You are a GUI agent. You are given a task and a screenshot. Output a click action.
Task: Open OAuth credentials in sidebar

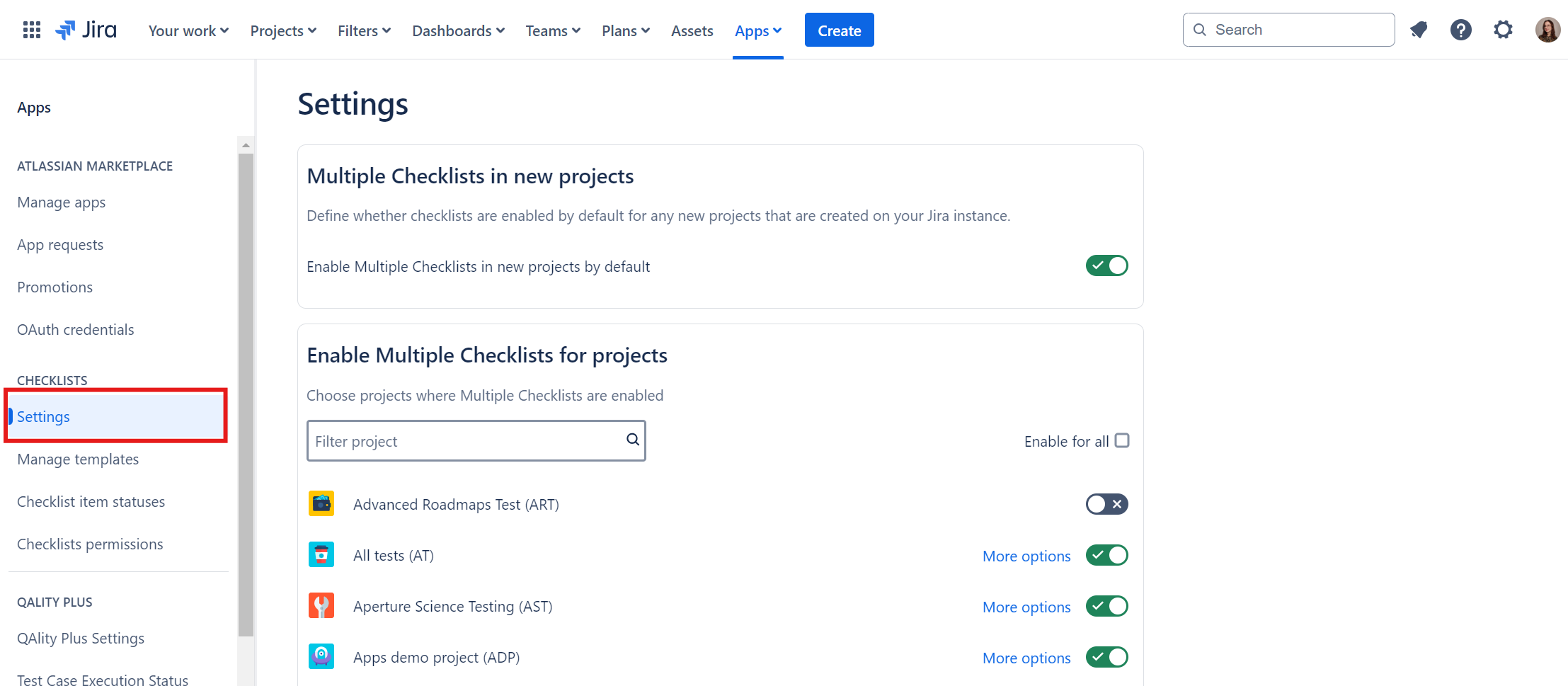pos(76,330)
